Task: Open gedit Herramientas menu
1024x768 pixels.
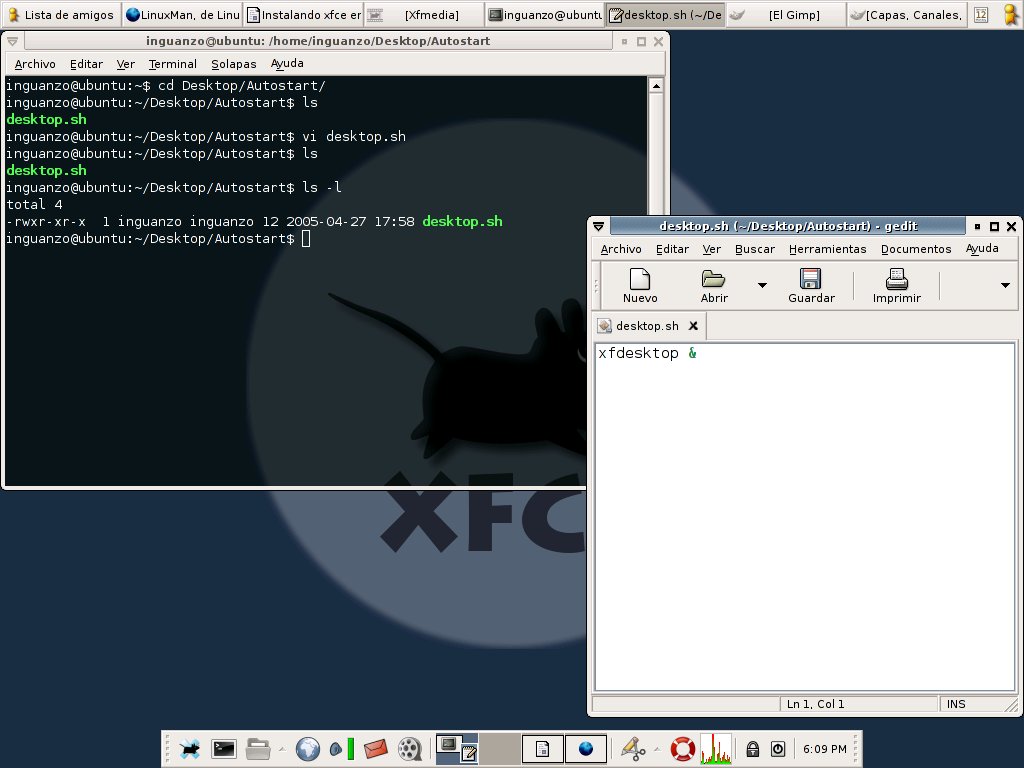Action: coord(827,249)
